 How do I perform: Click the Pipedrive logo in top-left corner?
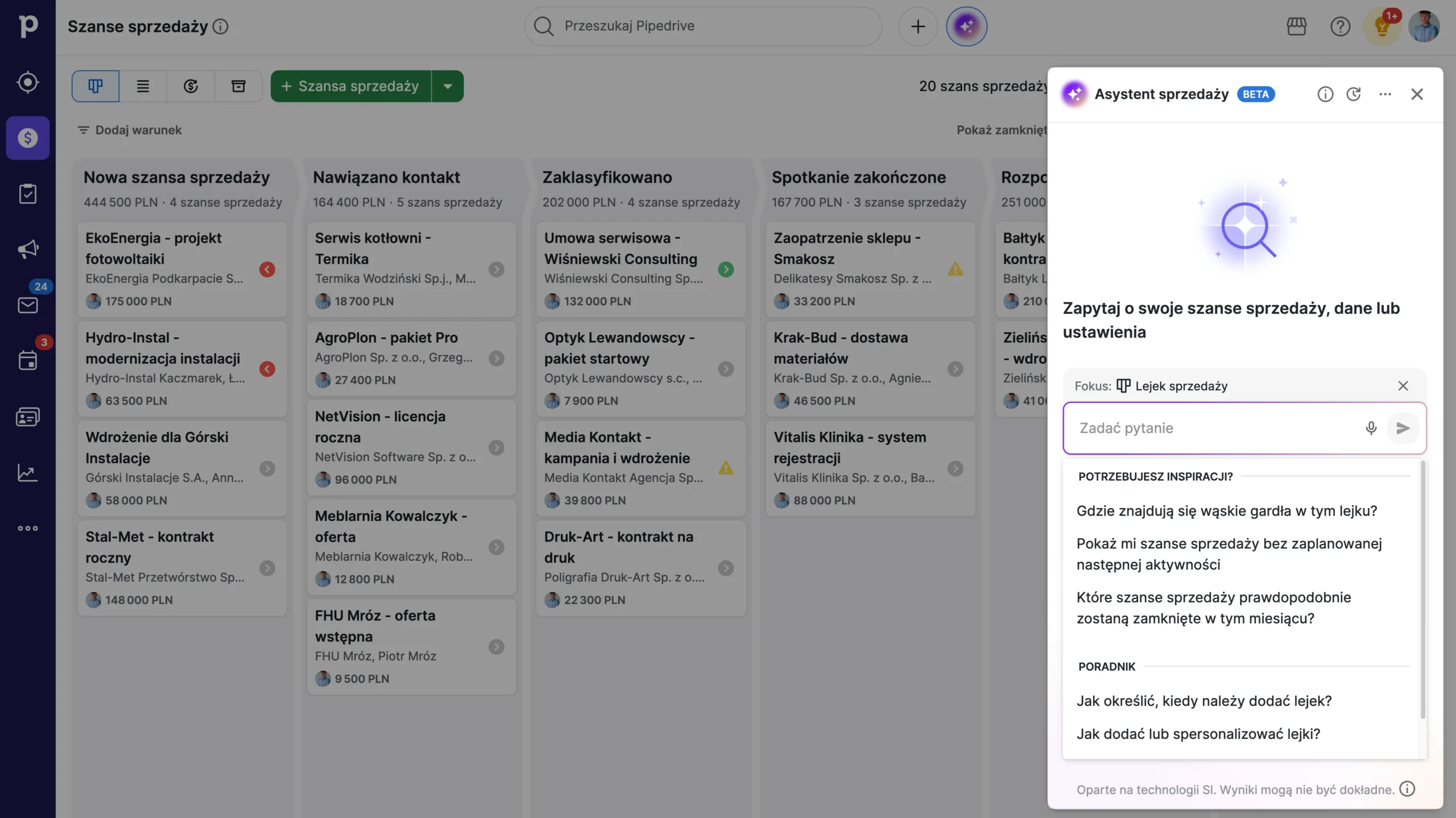tap(27, 26)
